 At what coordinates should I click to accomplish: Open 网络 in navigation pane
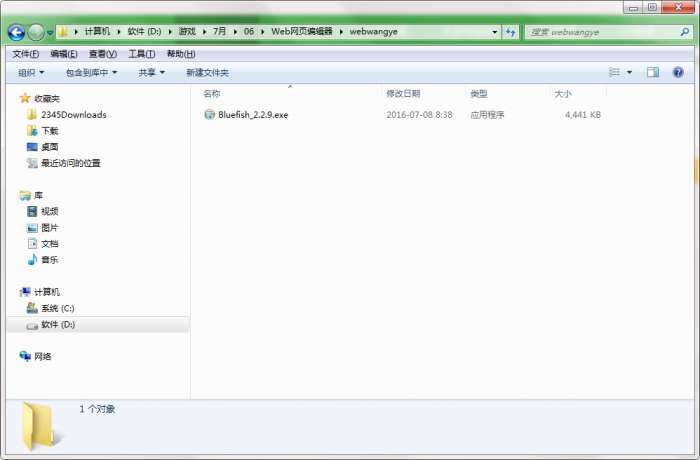click(43, 356)
